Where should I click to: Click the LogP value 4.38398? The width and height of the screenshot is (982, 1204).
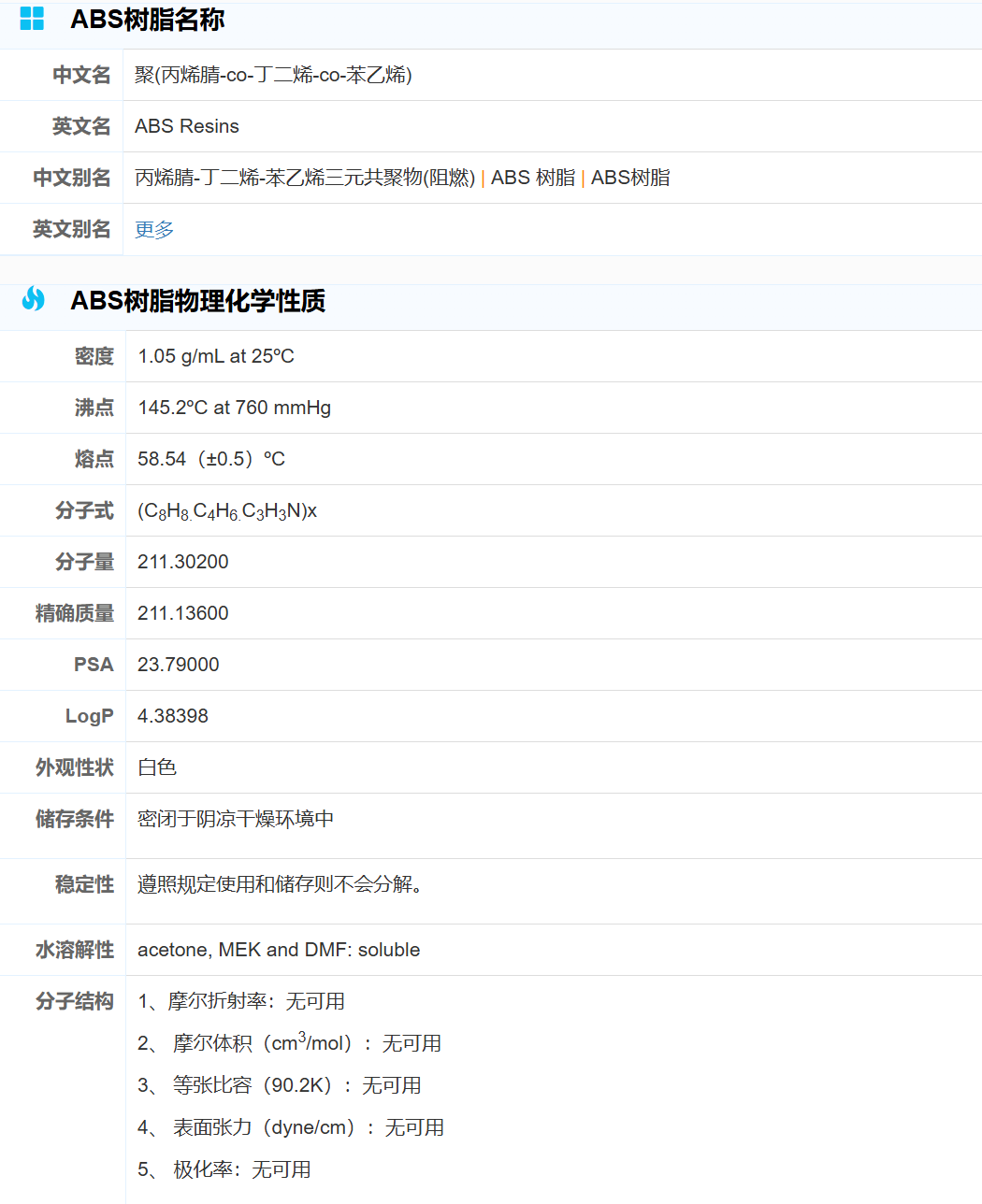(173, 716)
